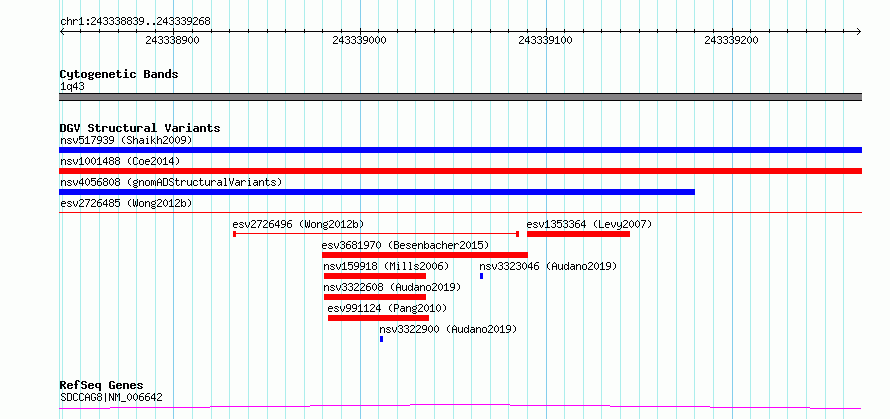Click the nsv3323046 (Audano2019) label
The image size is (890, 419).
(x=548, y=266)
